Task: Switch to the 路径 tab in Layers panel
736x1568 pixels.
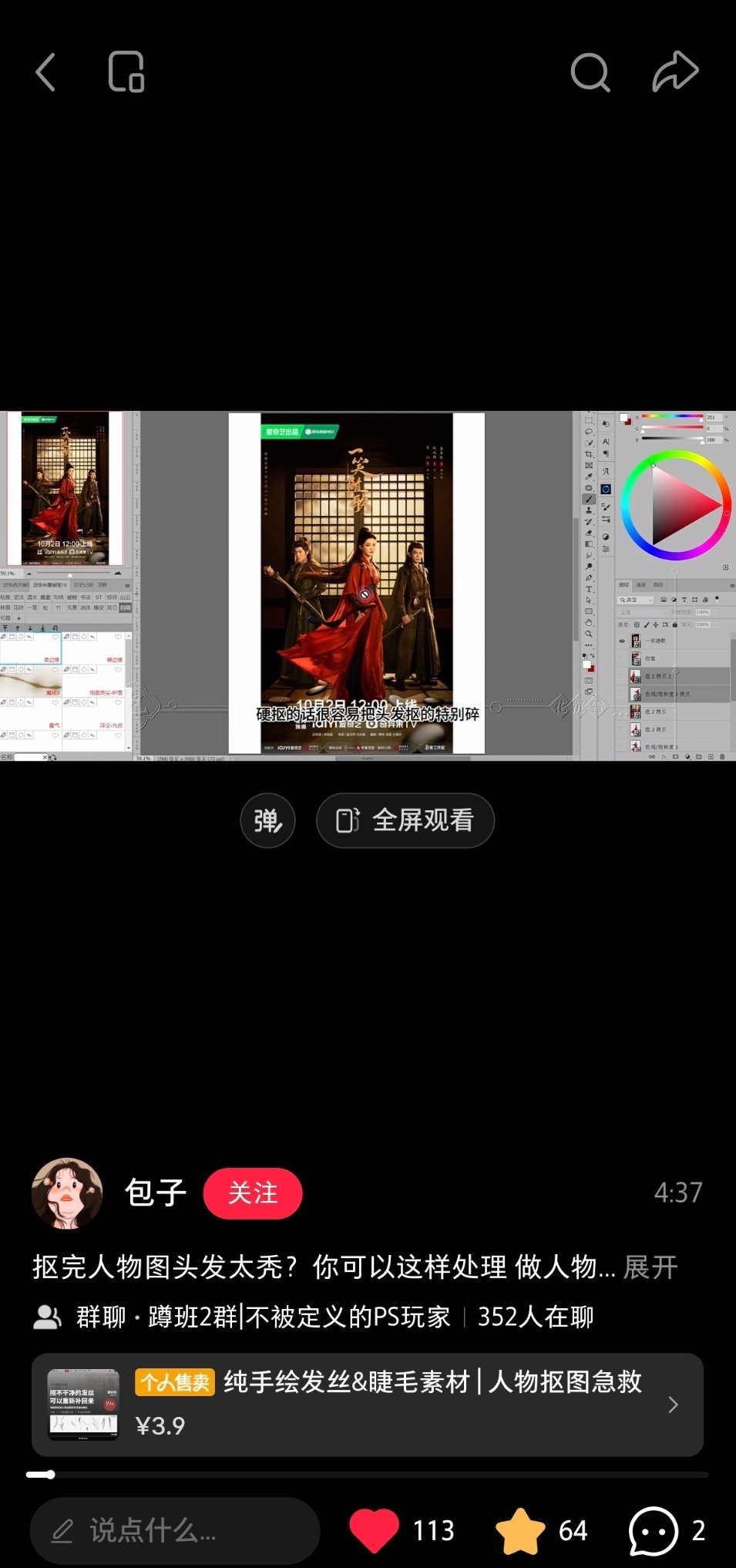Action: pos(658,584)
